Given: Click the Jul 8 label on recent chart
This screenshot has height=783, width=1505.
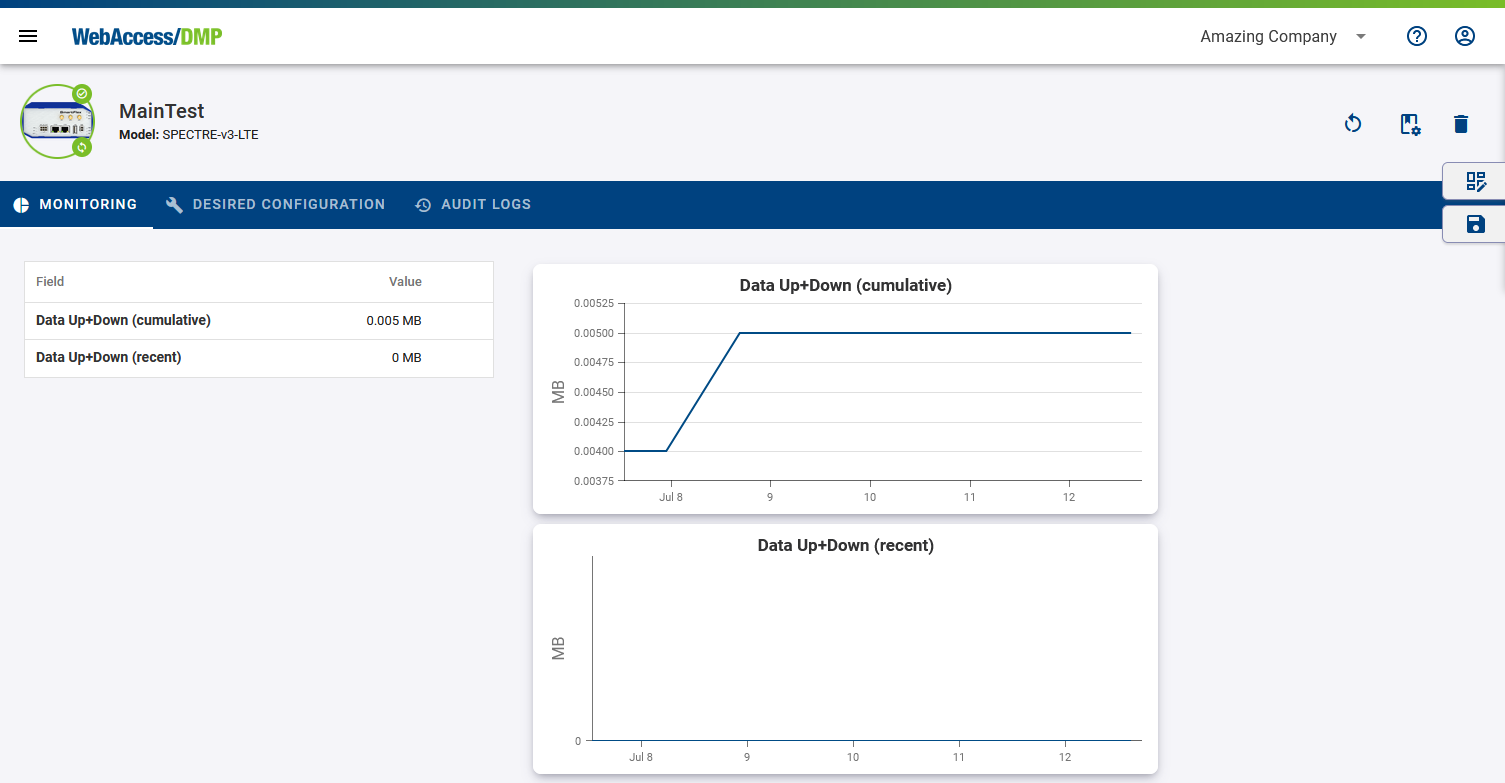Looking at the screenshot, I should (641, 757).
